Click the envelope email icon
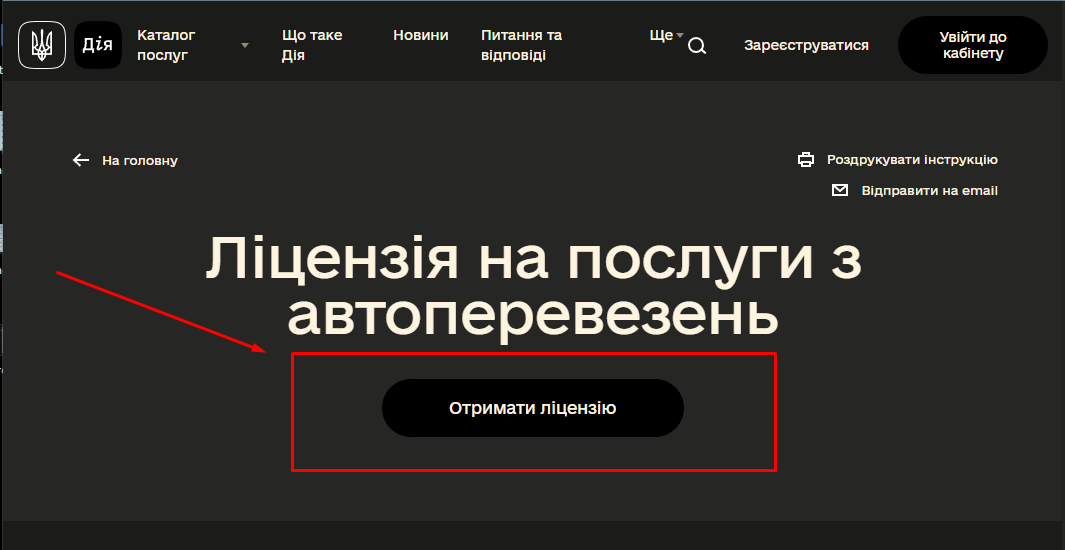Screen dimensions: 1065x550 click(840, 190)
